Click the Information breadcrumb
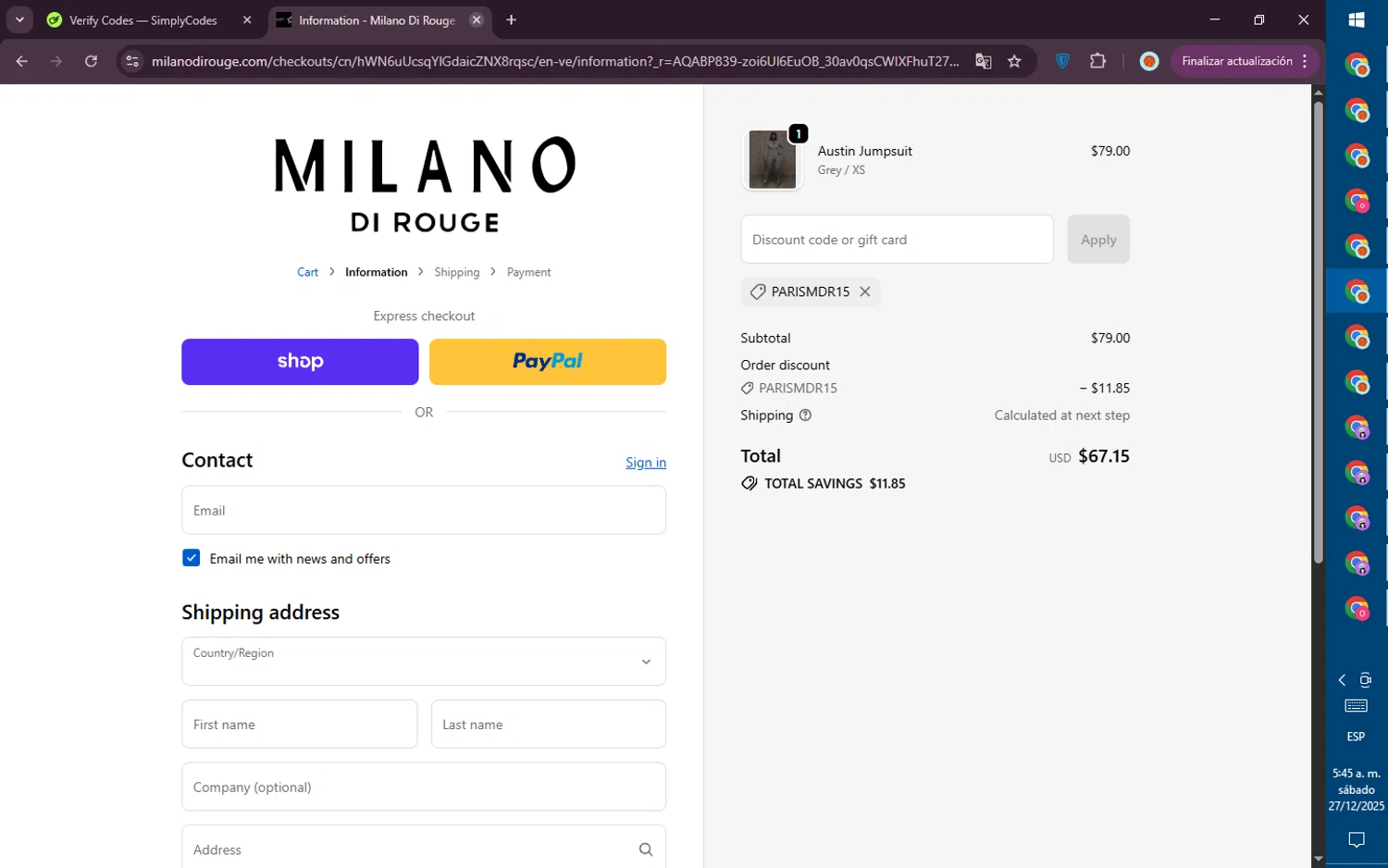Image resolution: width=1388 pixels, height=868 pixels. (376, 272)
